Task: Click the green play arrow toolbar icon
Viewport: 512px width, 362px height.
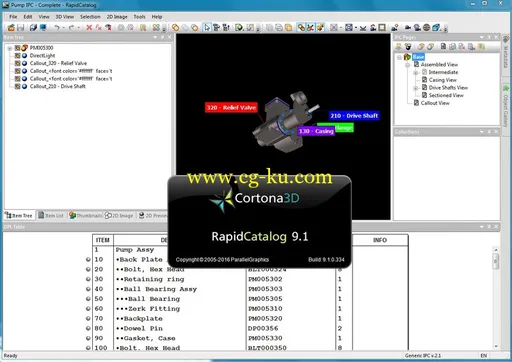Action: [239, 28]
